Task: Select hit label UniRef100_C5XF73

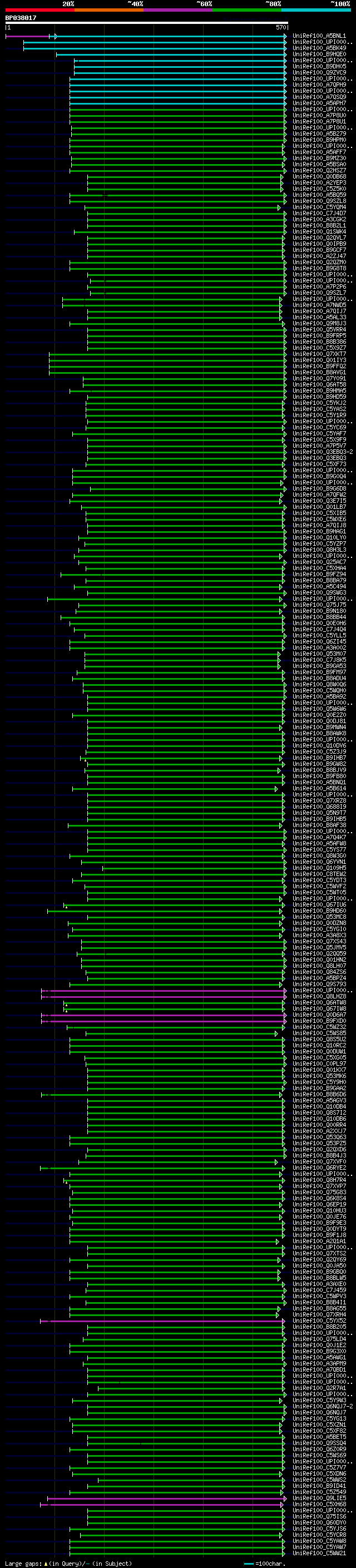Action: click(x=319, y=464)
